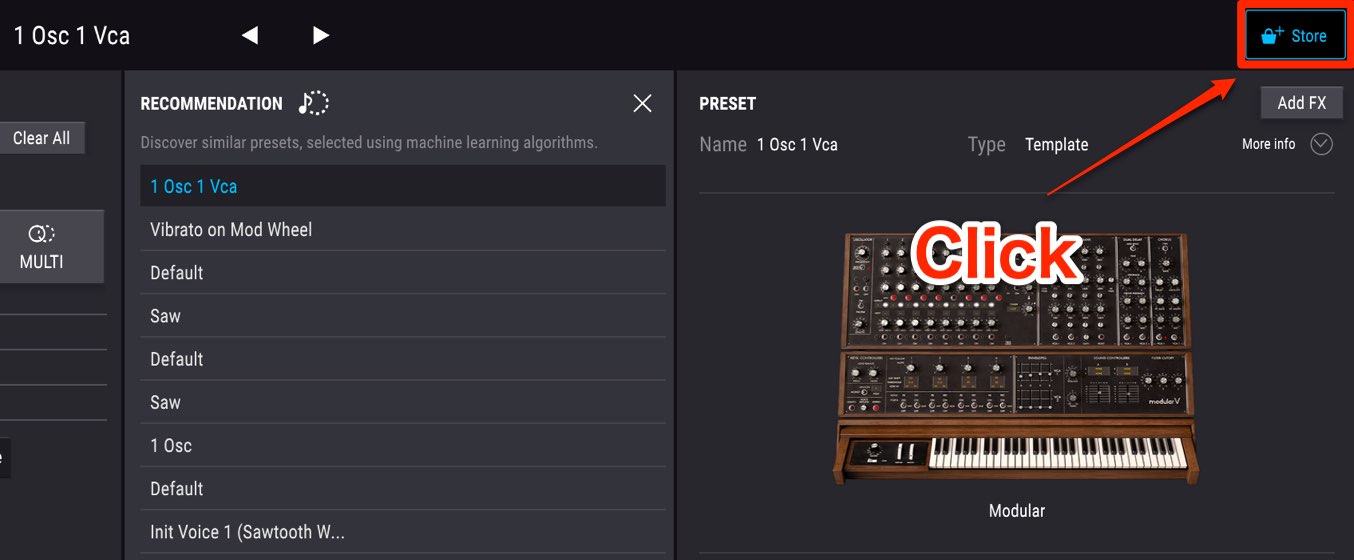Click the recommendation music note icon
This screenshot has width=1354, height=560.
(313, 103)
